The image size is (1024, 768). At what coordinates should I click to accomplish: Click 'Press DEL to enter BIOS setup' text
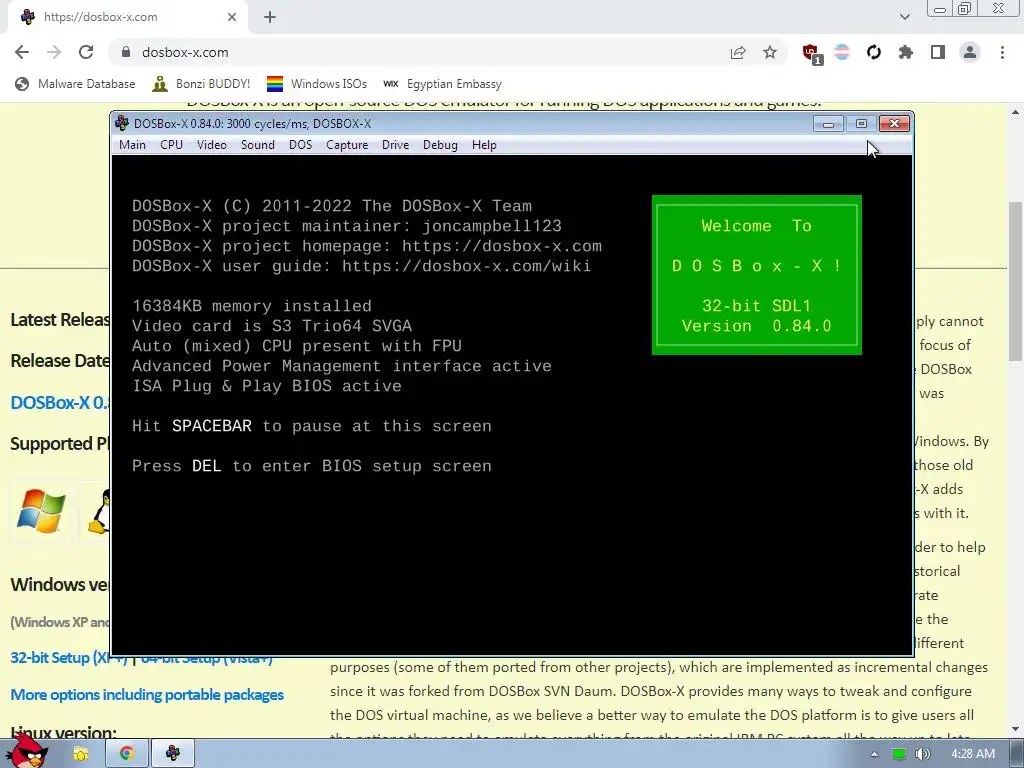(x=312, y=466)
